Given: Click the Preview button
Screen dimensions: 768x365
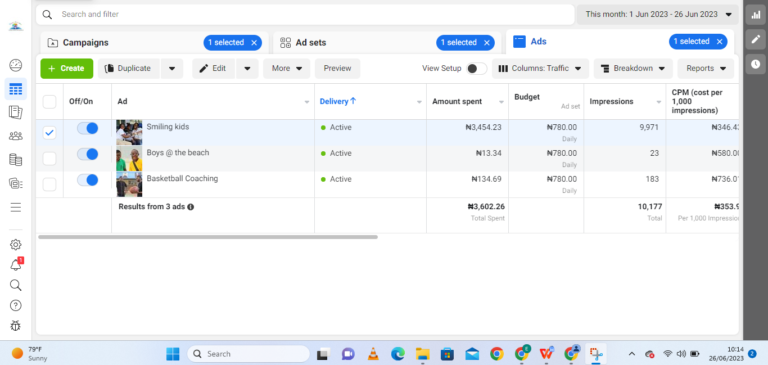Looking at the screenshot, I should click(x=337, y=69).
